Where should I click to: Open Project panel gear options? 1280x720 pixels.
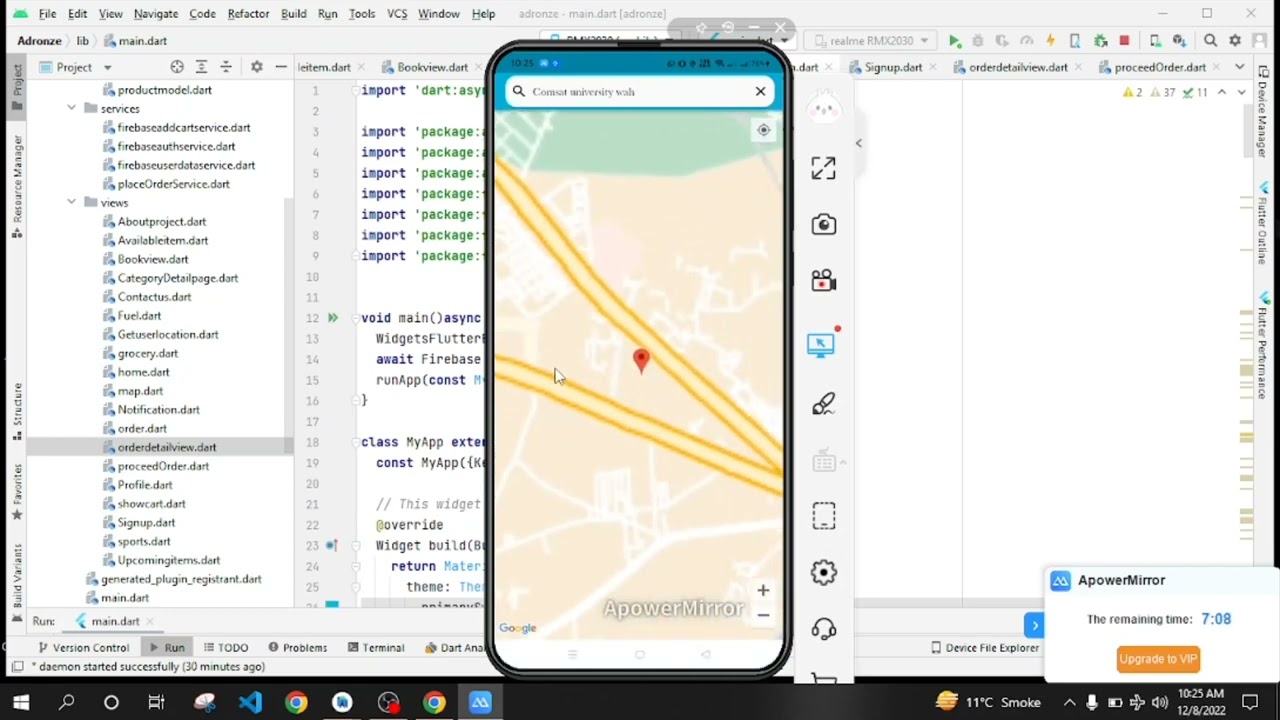[x=256, y=67]
